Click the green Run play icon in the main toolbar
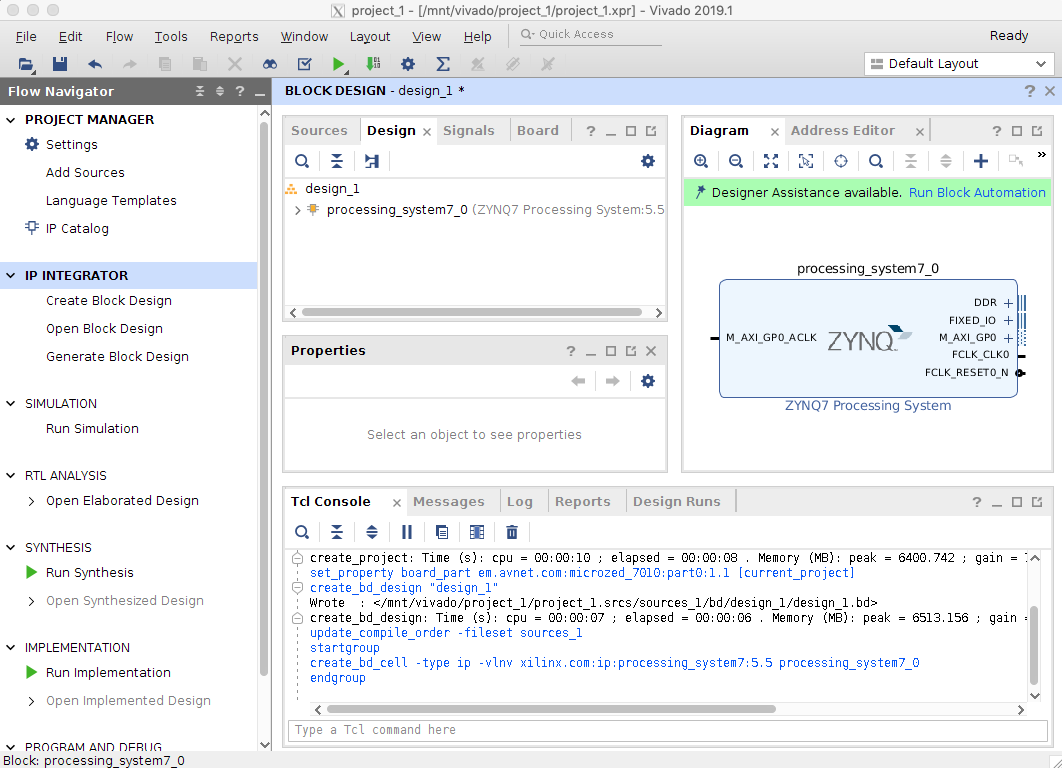Viewport: 1062px width, 768px height. click(338, 64)
